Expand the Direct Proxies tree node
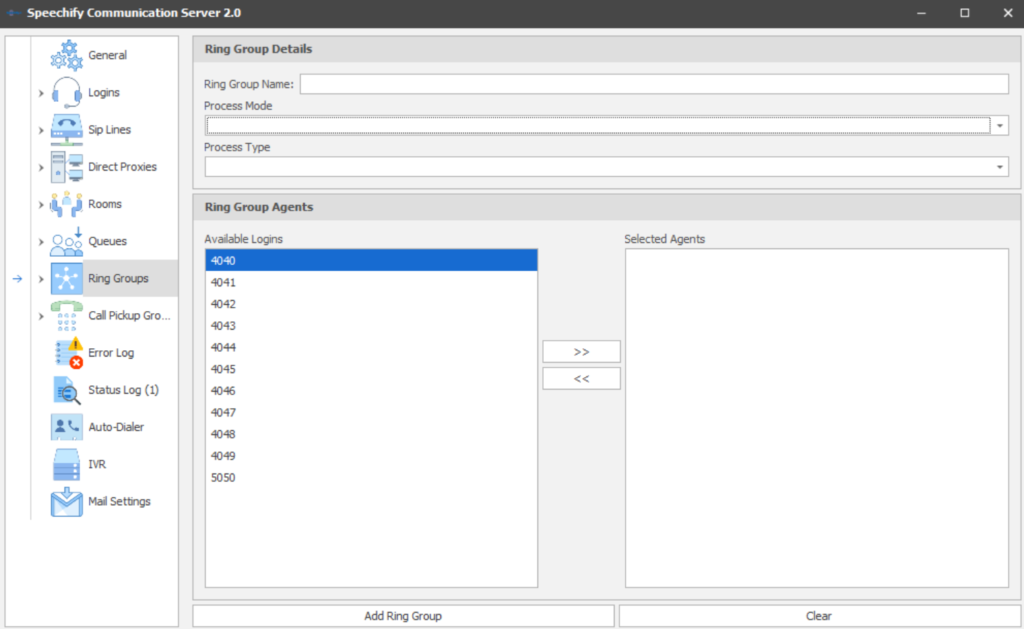Screen dimensions: 1024x629 pos(41,168)
